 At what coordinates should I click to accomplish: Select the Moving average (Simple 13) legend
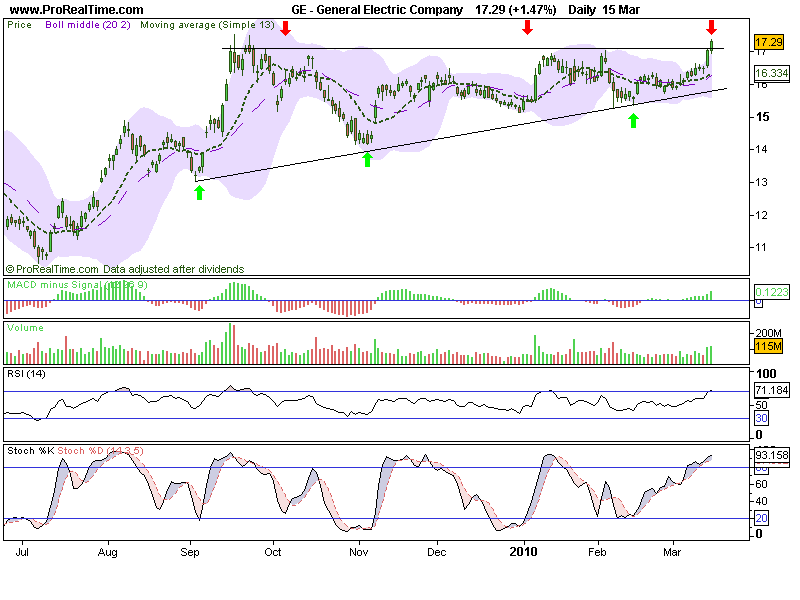tap(207, 25)
